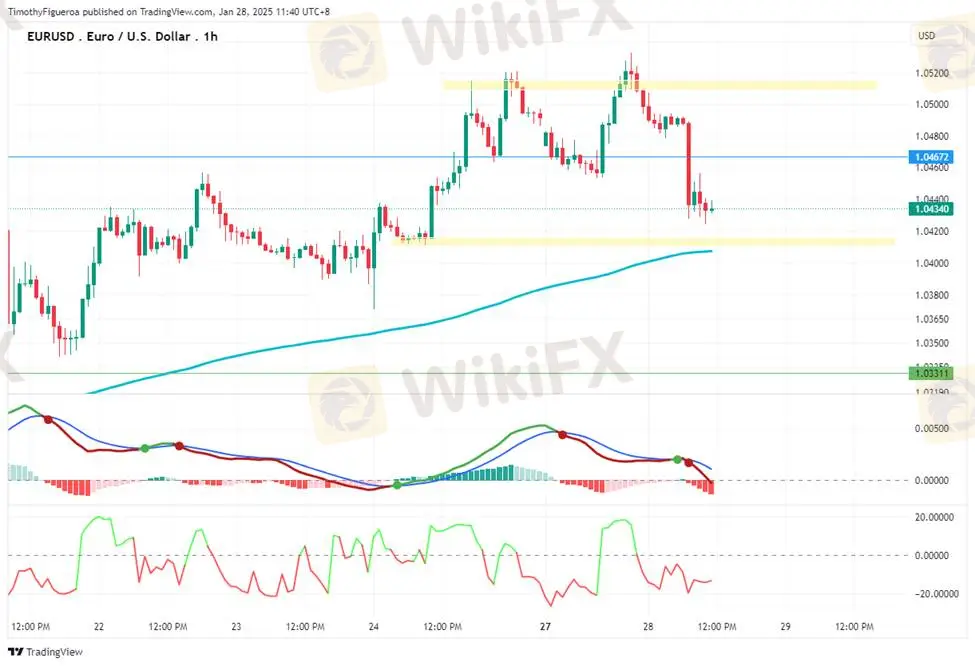Click the date label 28 on time axis
This screenshot has width=975, height=666.
[648, 627]
